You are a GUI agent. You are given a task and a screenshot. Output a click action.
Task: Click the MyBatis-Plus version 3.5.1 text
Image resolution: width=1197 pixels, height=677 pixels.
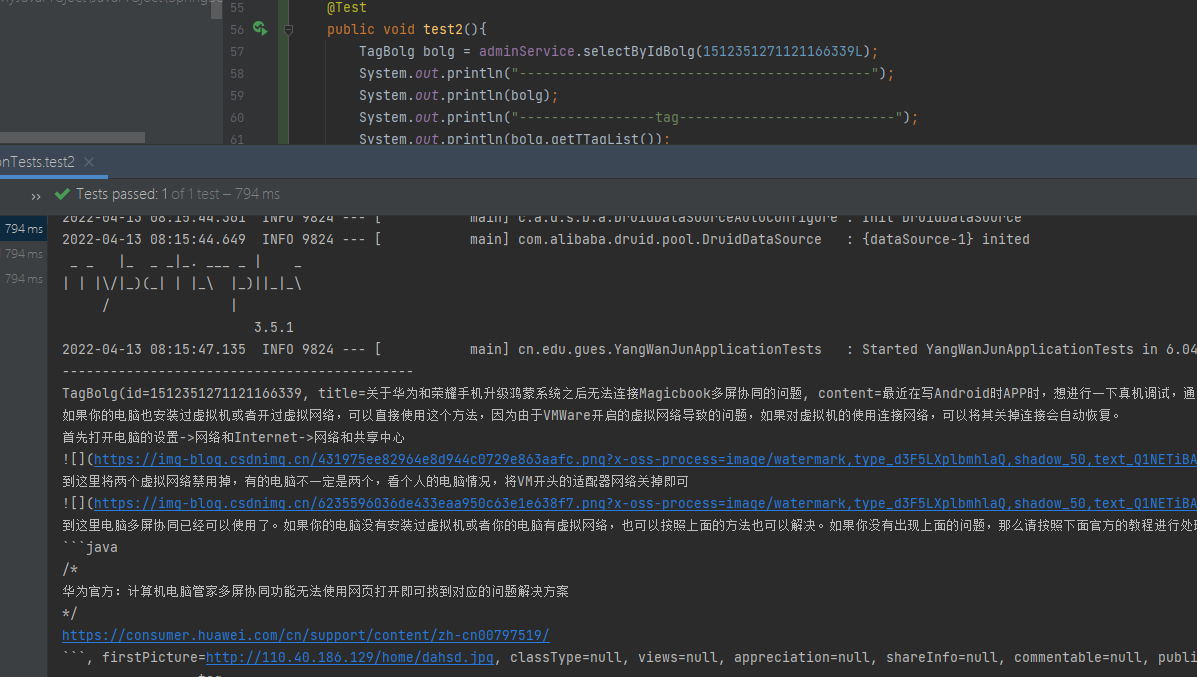click(x=273, y=327)
